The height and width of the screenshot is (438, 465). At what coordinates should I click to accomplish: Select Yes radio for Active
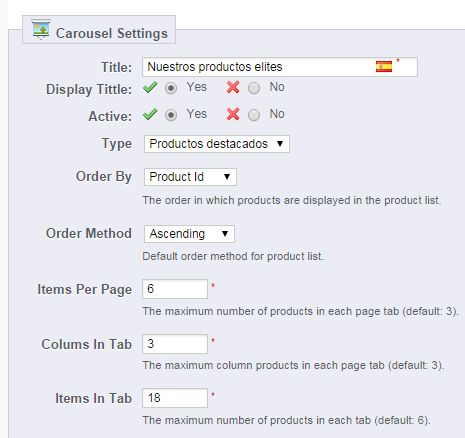[x=171, y=115]
